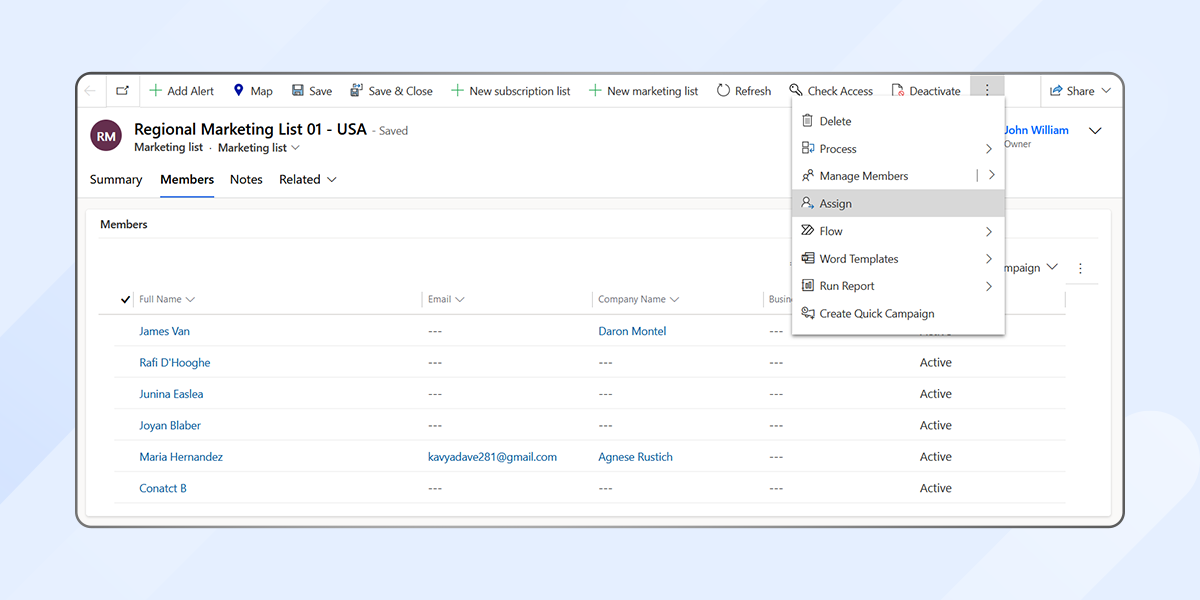The height and width of the screenshot is (600, 1200).
Task: Open the Maria Hernandez contact link
Action: coord(181,457)
